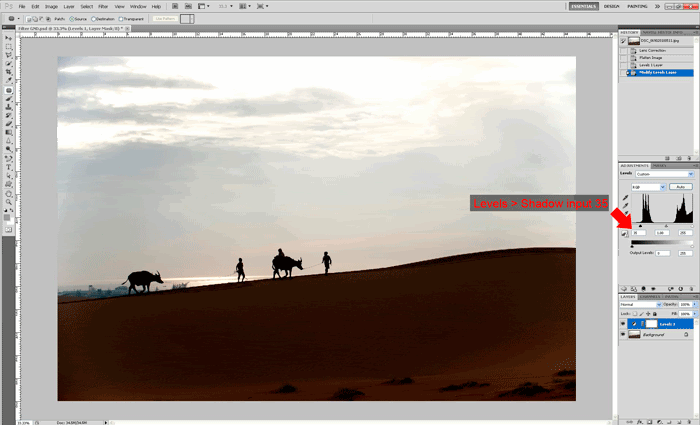700x425 pixels.
Task: Hide the Background layer with eye icon
Action: pyautogui.click(x=623, y=334)
